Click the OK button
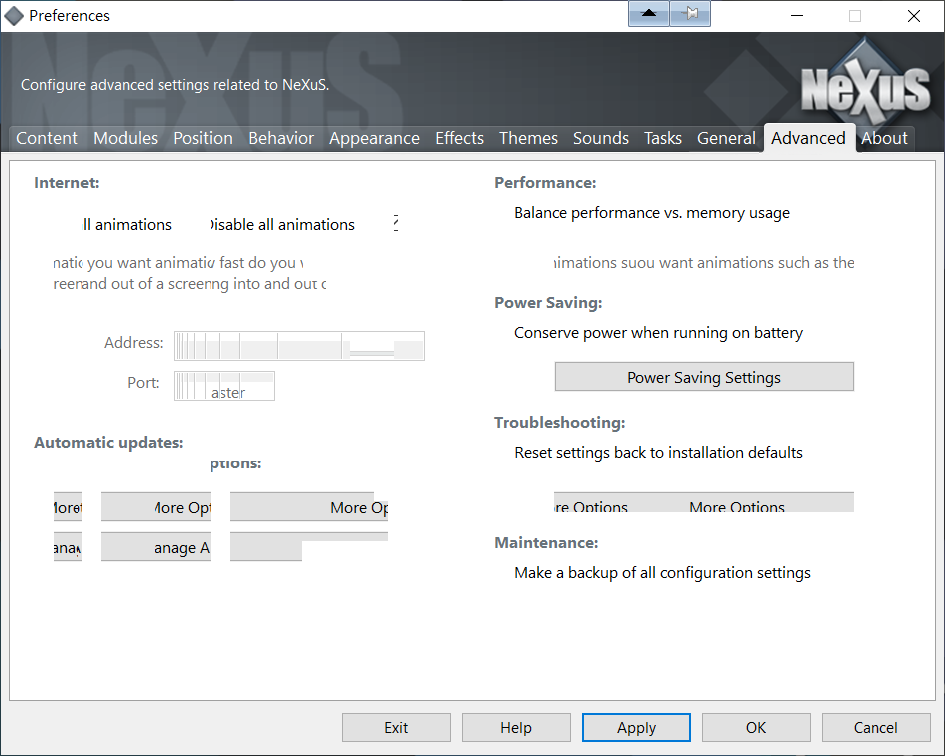Image resolution: width=945 pixels, height=756 pixels. click(x=756, y=727)
